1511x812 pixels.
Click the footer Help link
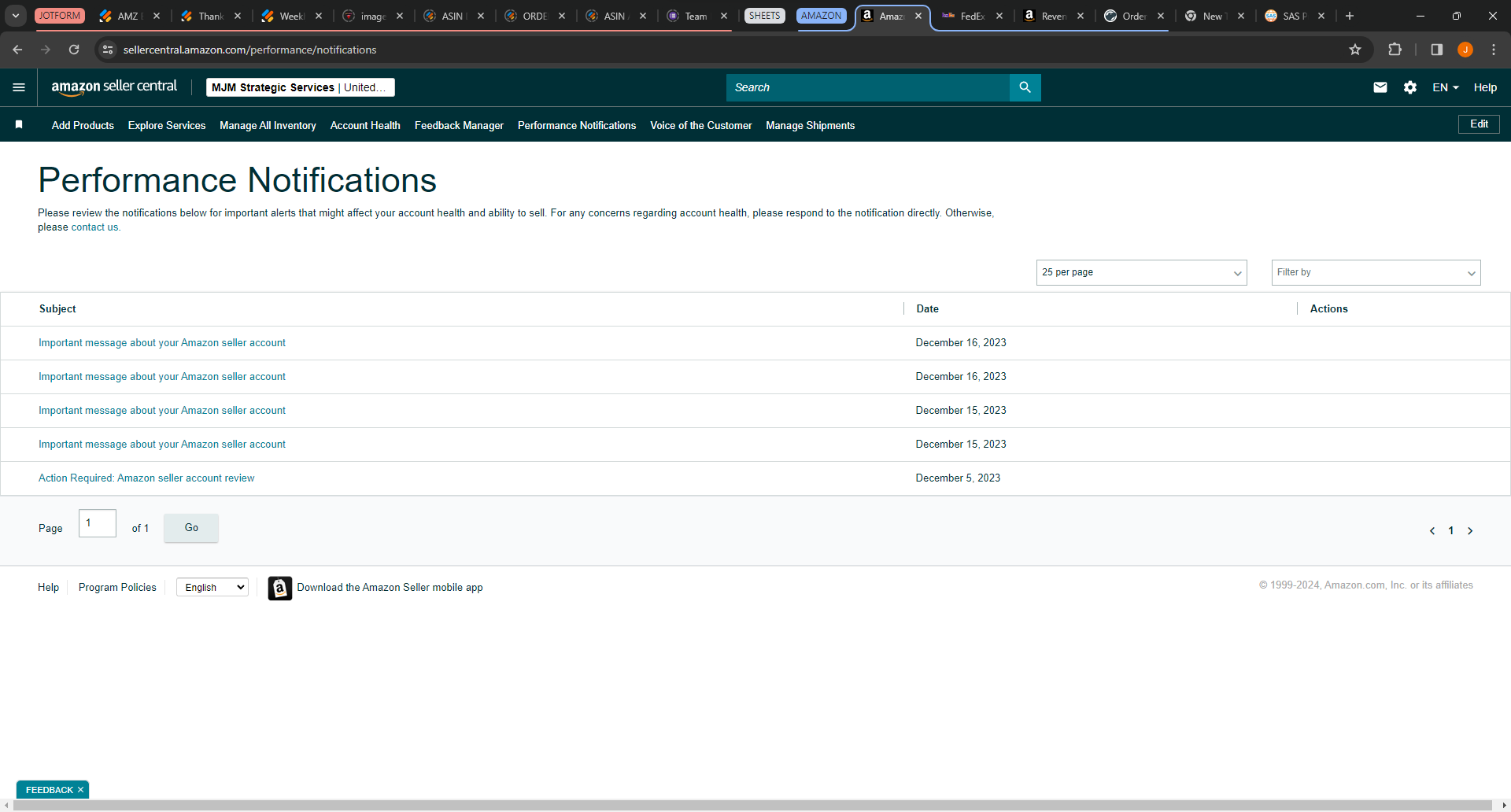pos(48,588)
